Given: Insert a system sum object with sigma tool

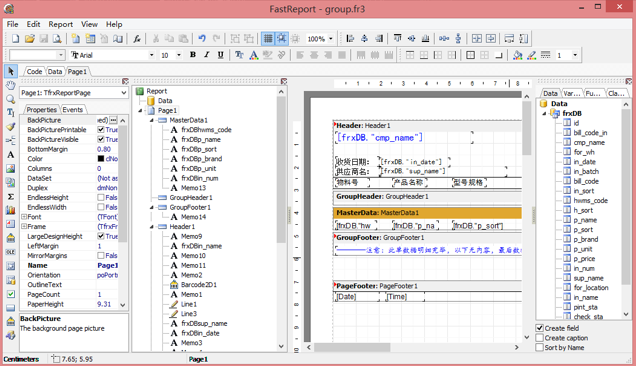Looking at the screenshot, I should (11, 196).
